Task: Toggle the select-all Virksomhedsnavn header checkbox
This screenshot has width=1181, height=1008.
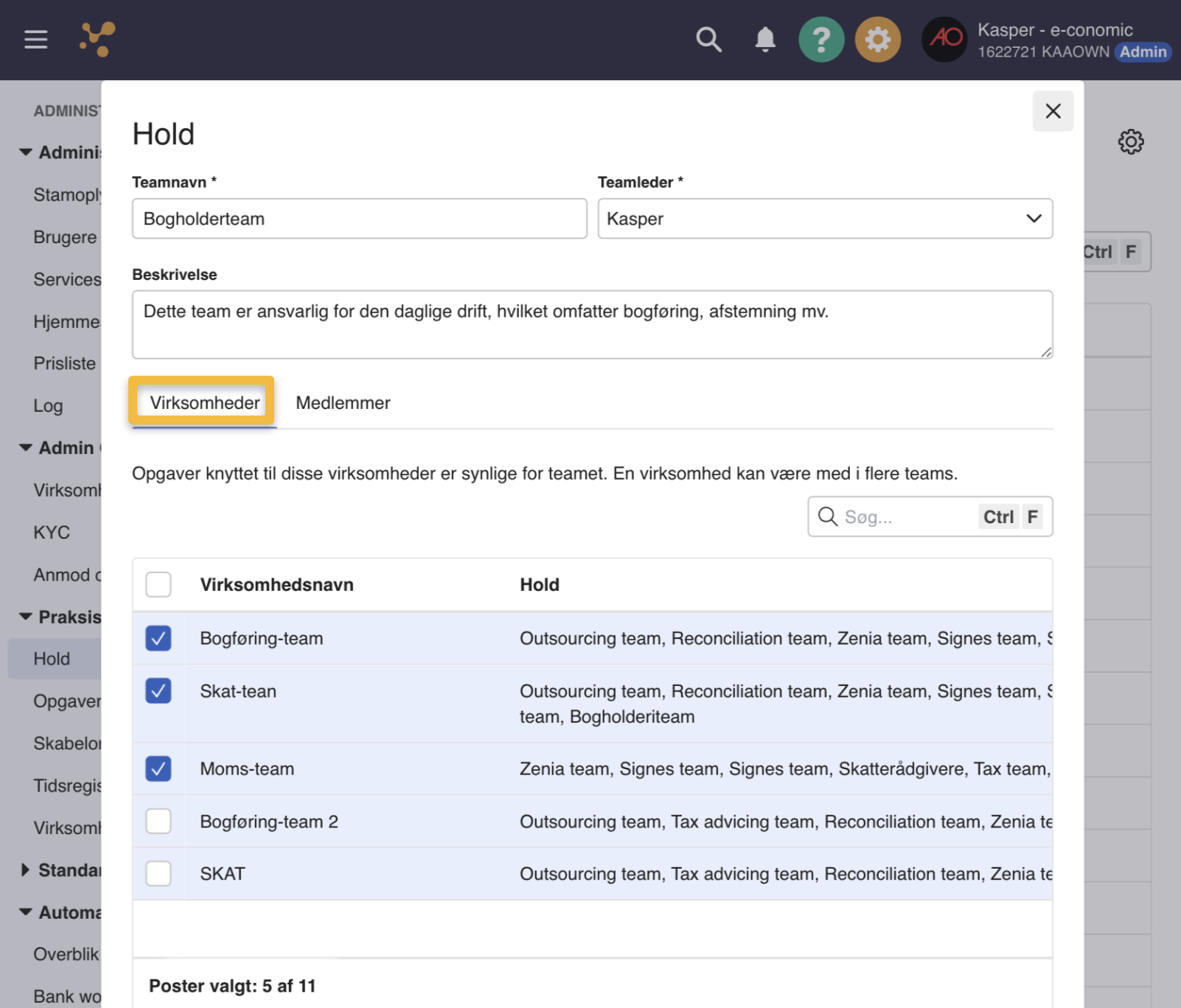Action: click(158, 584)
